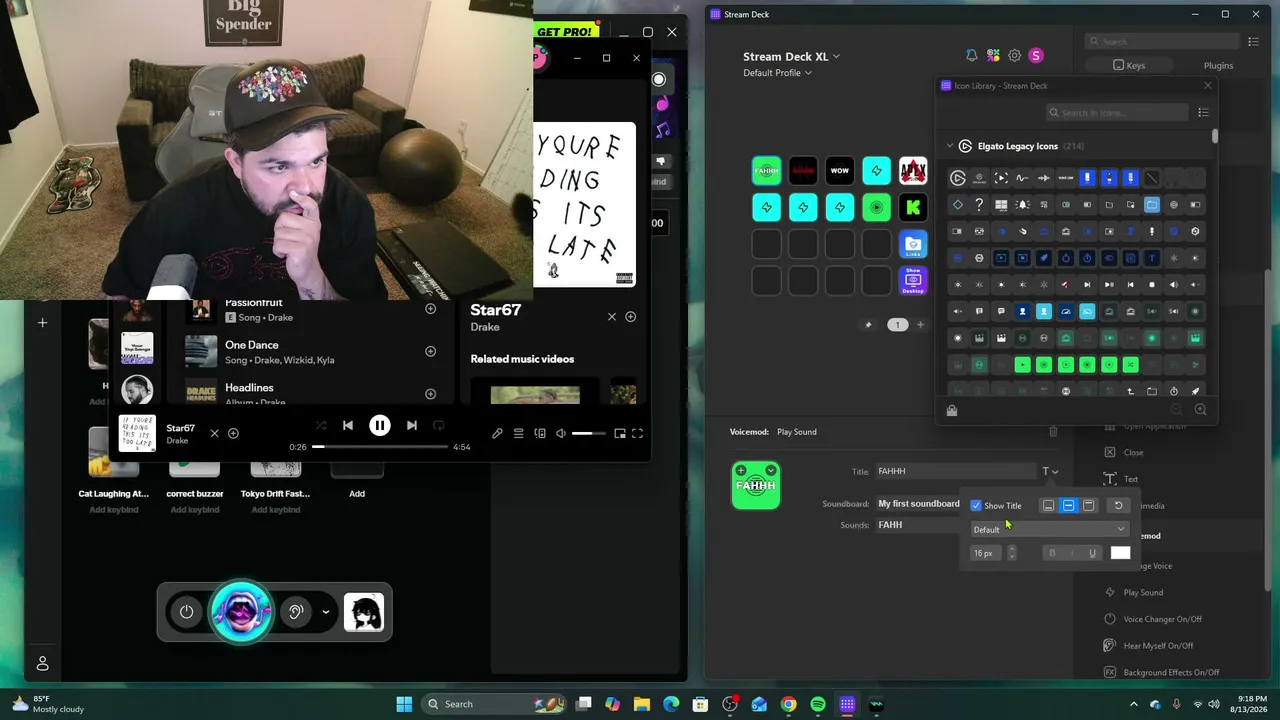Image resolution: width=1280 pixels, height=720 pixels.
Task: Select the Links folder key
Action: (x=913, y=244)
